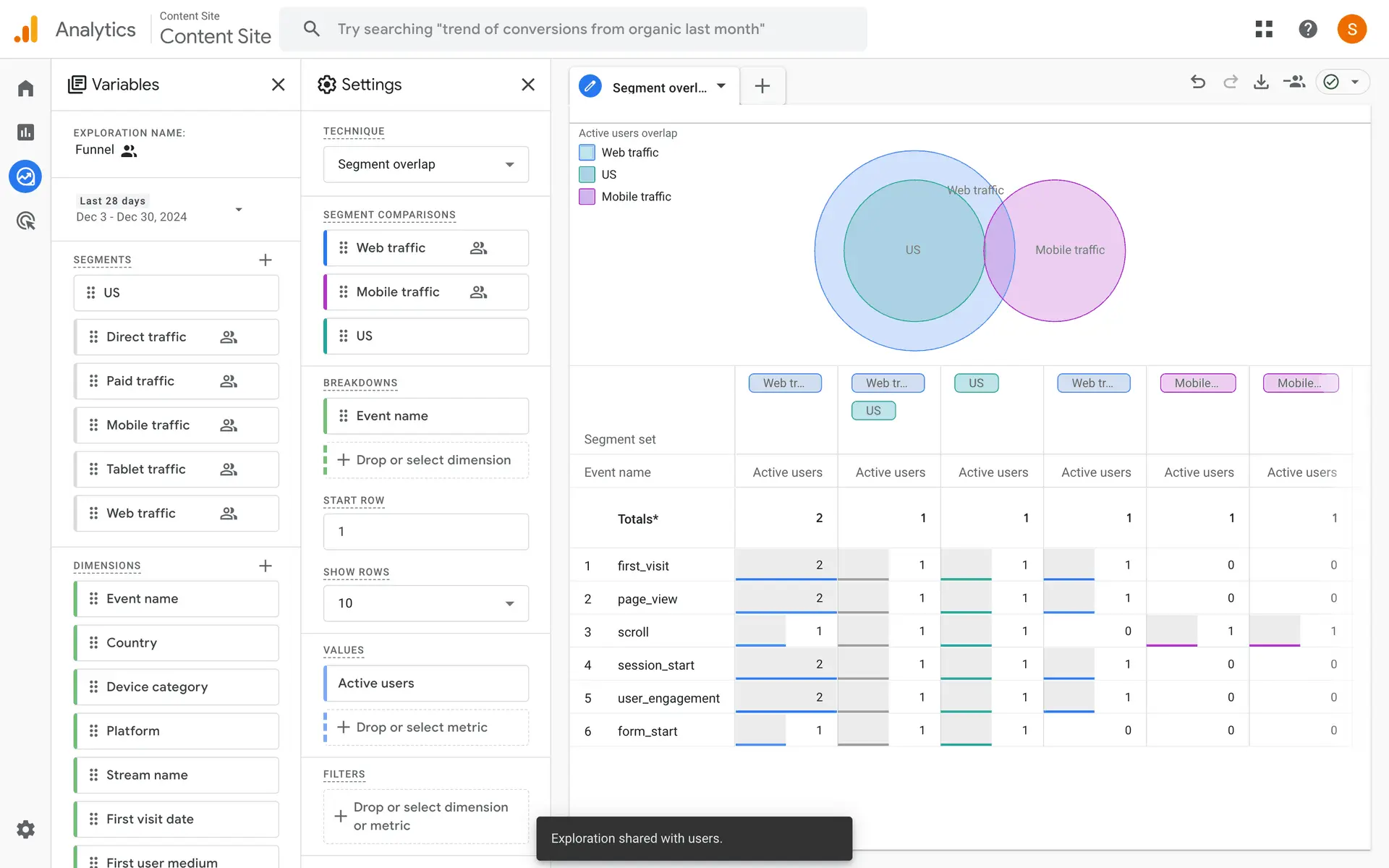Open Advertising icon in left sidebar
Viewport: 1389px width, 868px height.
point(26,221)
